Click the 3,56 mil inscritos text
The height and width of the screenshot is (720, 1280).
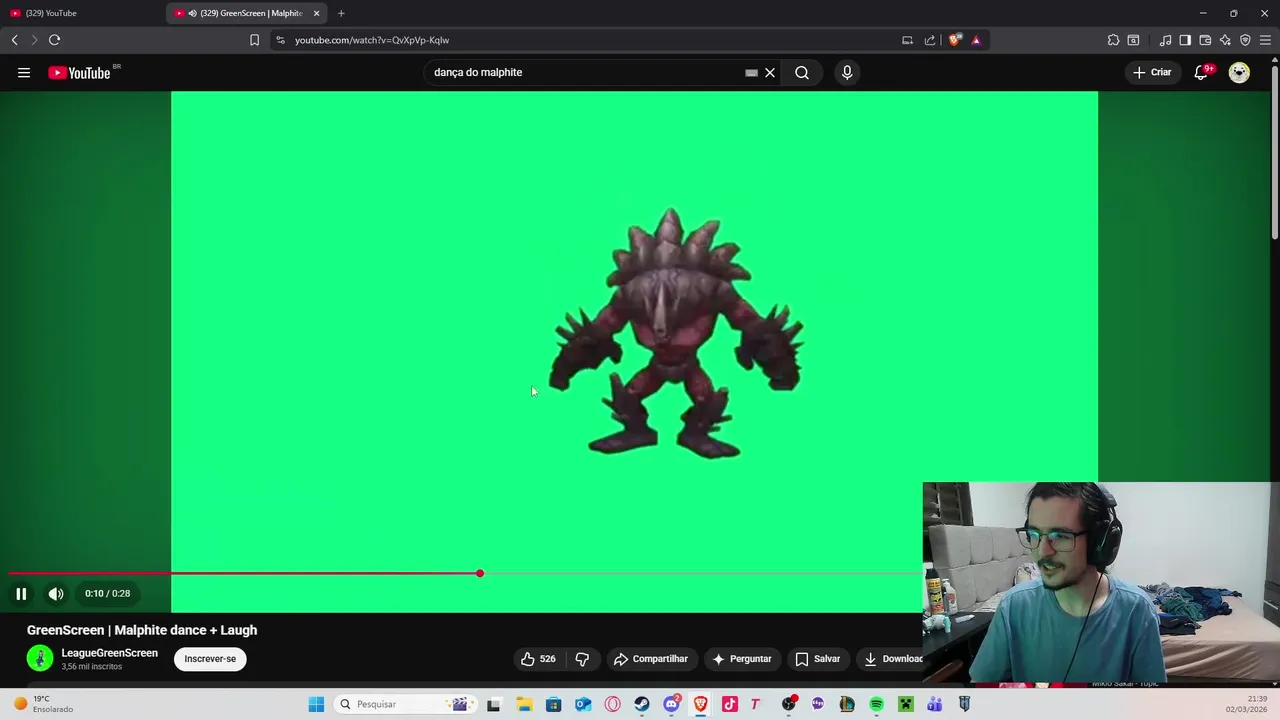pyautogui.click(x=92, y=666)
